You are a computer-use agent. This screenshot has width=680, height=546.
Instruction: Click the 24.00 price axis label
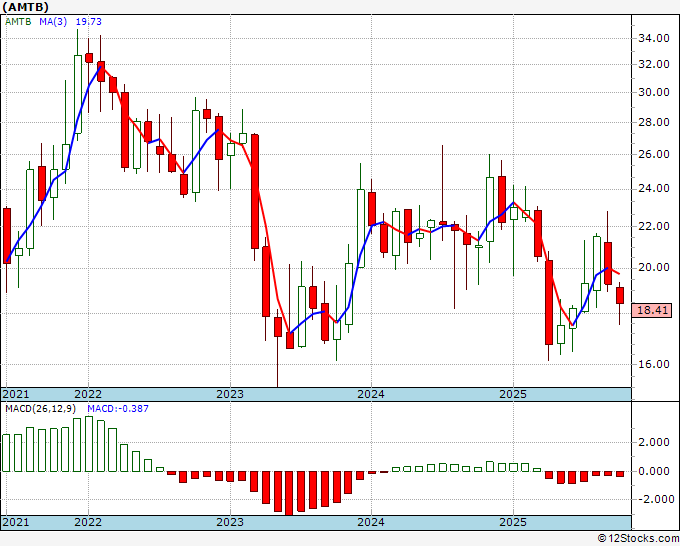[653, 189]
